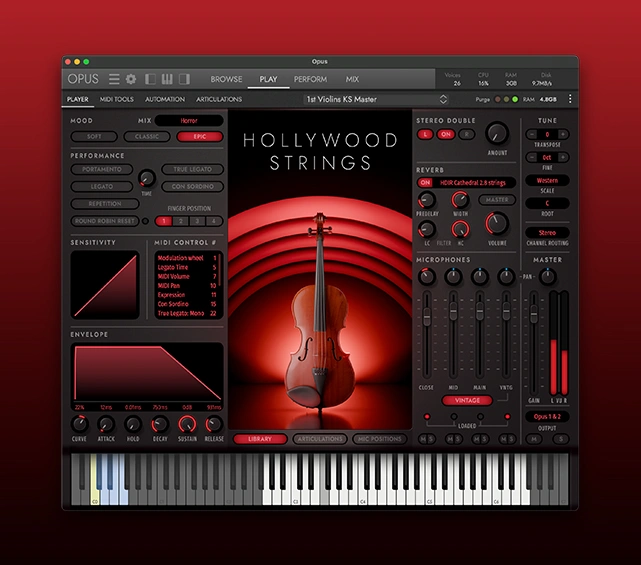Open the Stereo channel routing dropdown
This screenshot has width=641, height=565.
pyautogui.click(x=547, y=233)
